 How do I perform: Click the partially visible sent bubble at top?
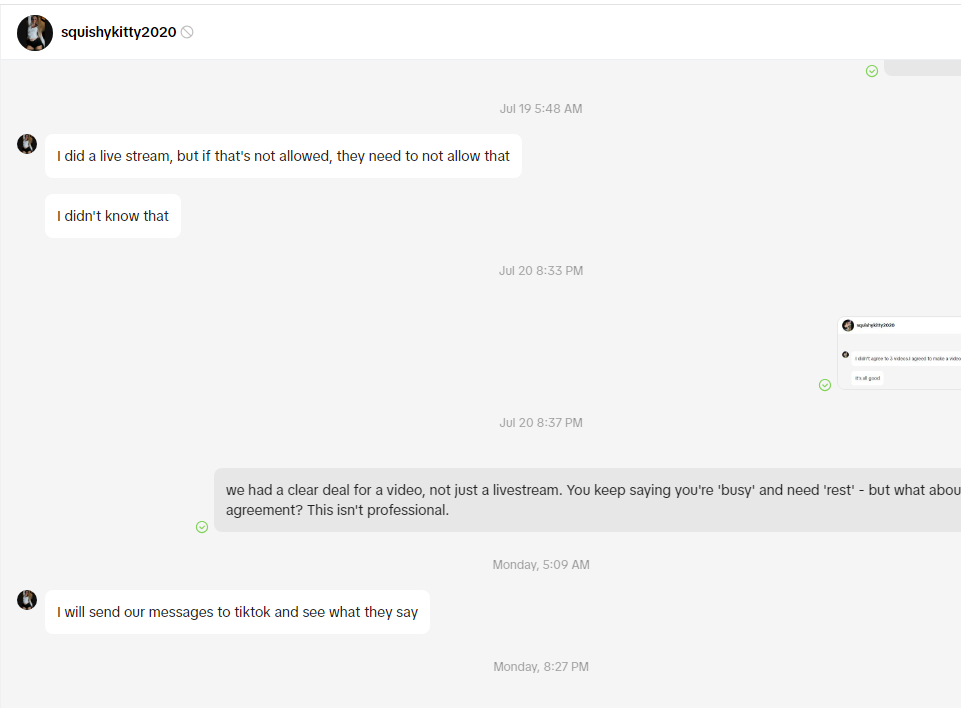click(922, 67)
